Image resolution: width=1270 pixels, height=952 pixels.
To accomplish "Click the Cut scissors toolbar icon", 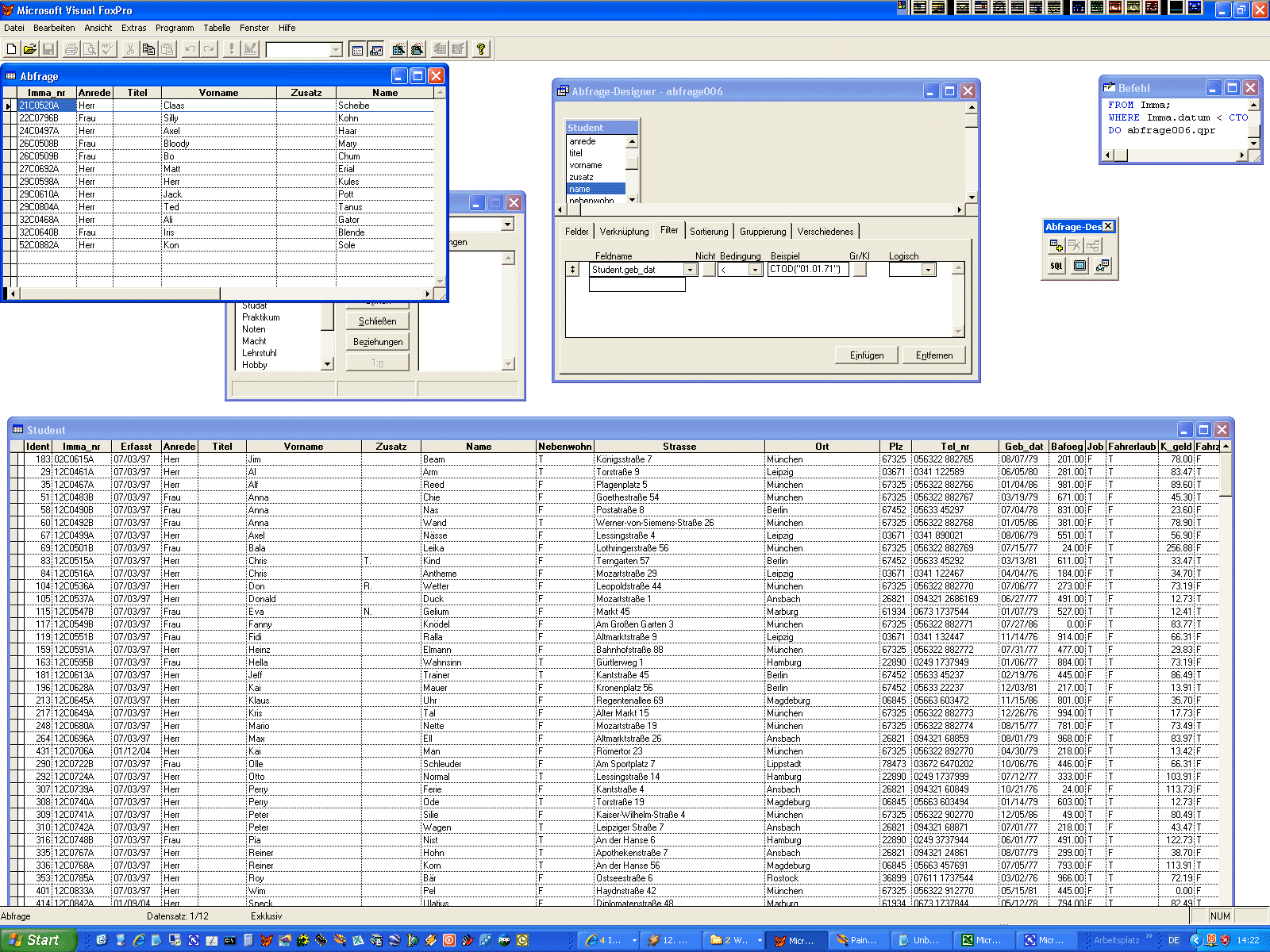I will 130,49.
